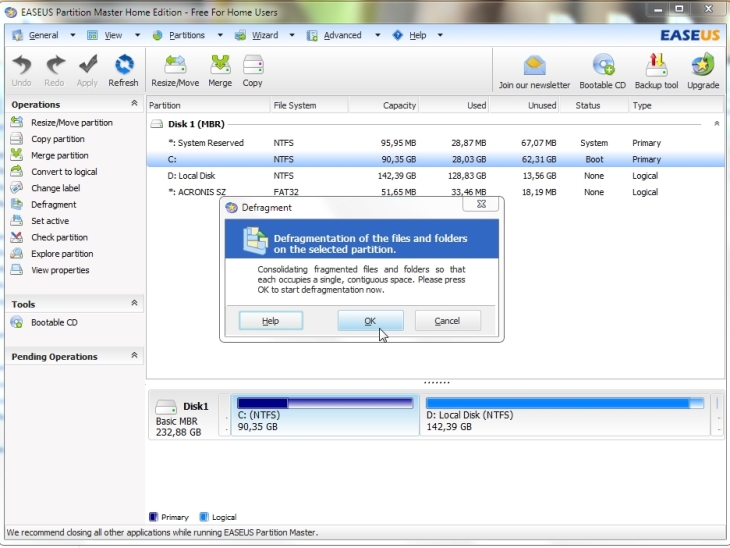Select C: (NTFS) block in disk map
The width and height of the screenshot is (730, 548).
[325, 415]
